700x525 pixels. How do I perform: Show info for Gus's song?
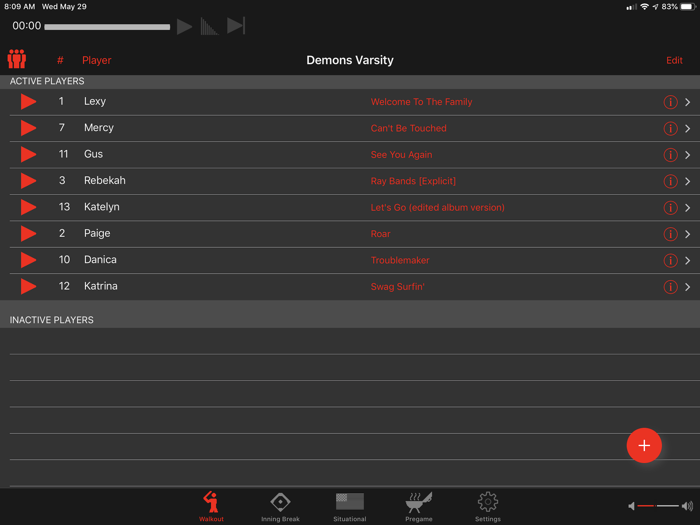670,155
